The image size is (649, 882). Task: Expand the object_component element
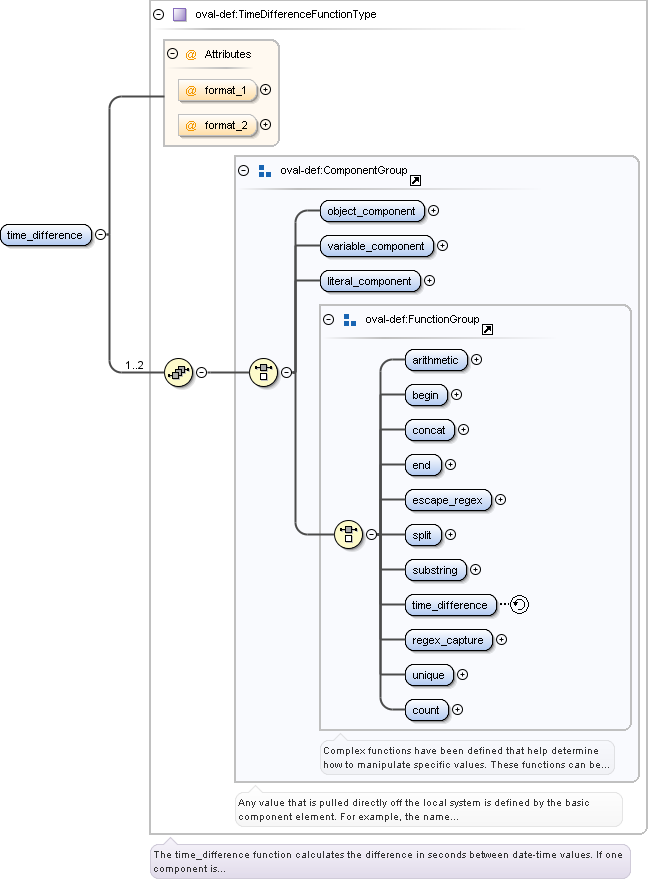pos(434,210)
